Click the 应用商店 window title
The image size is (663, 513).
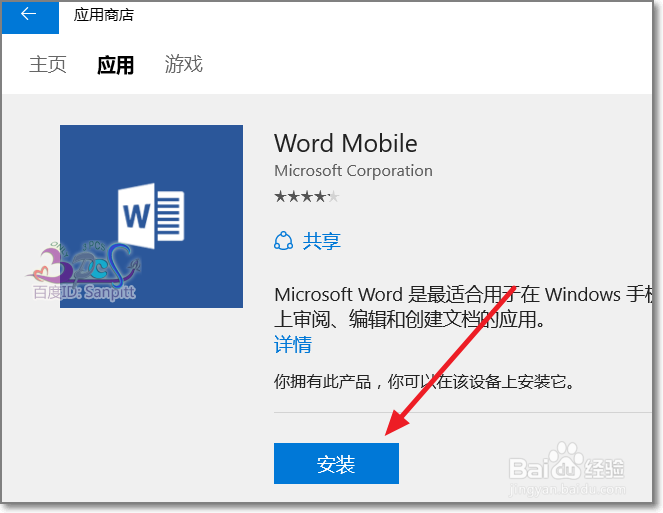pos(104,15)
